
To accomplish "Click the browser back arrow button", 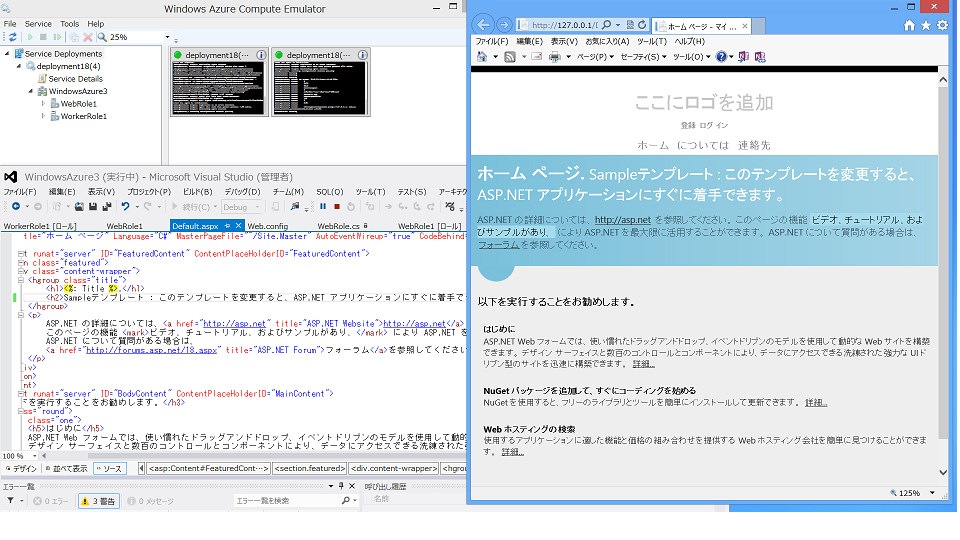I will coord(484,25).
